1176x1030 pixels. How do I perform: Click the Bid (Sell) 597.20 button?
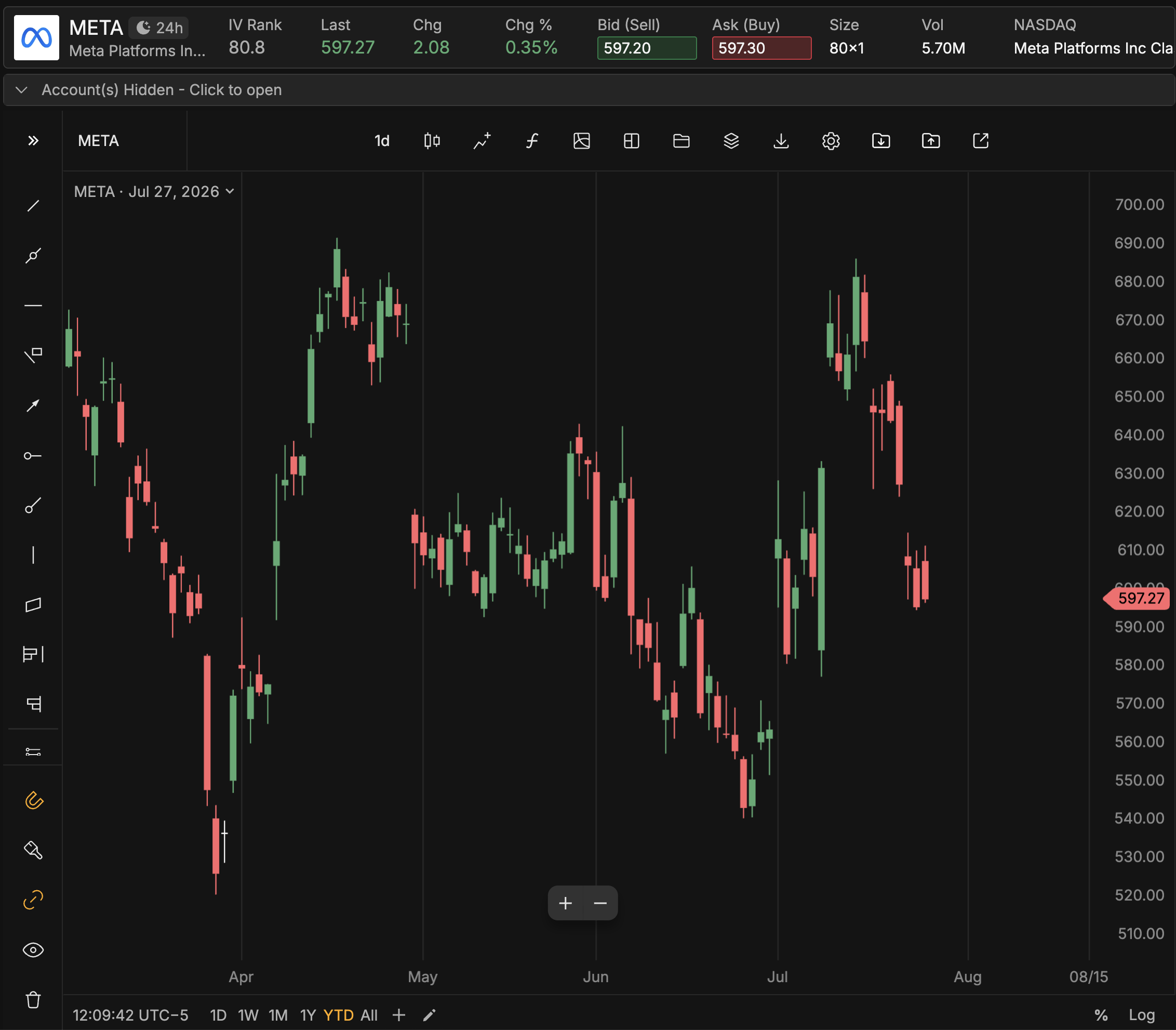[647, 48]
